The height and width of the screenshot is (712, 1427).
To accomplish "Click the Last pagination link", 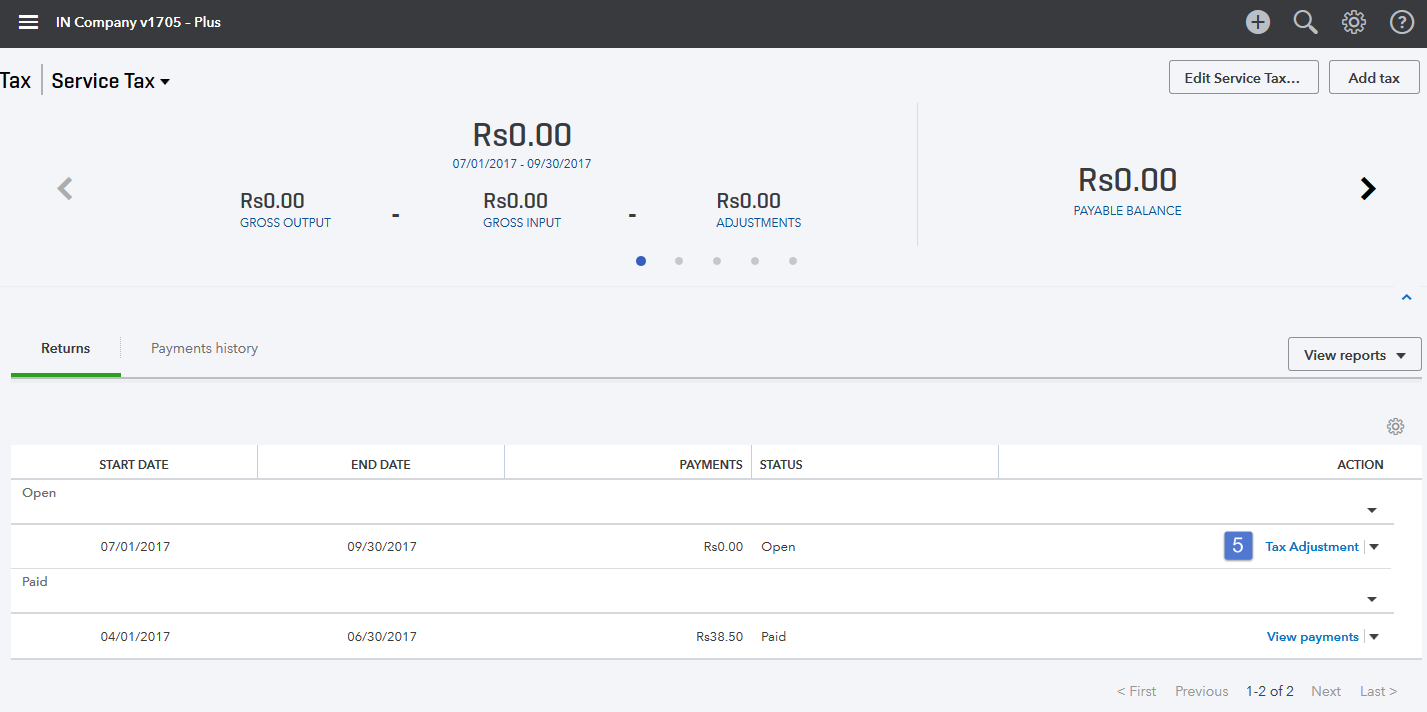I will tap(1378, 691).
